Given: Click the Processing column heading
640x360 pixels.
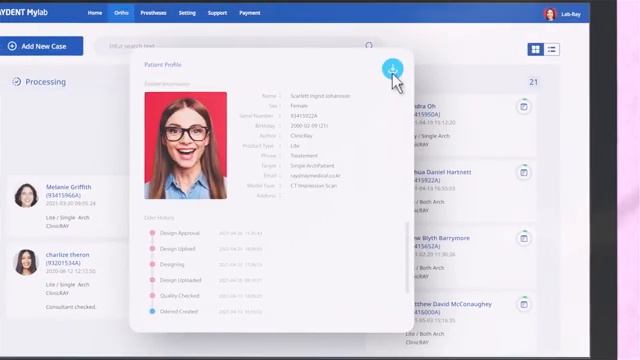Looking at the screenshot, I should [x=45, y=82].
